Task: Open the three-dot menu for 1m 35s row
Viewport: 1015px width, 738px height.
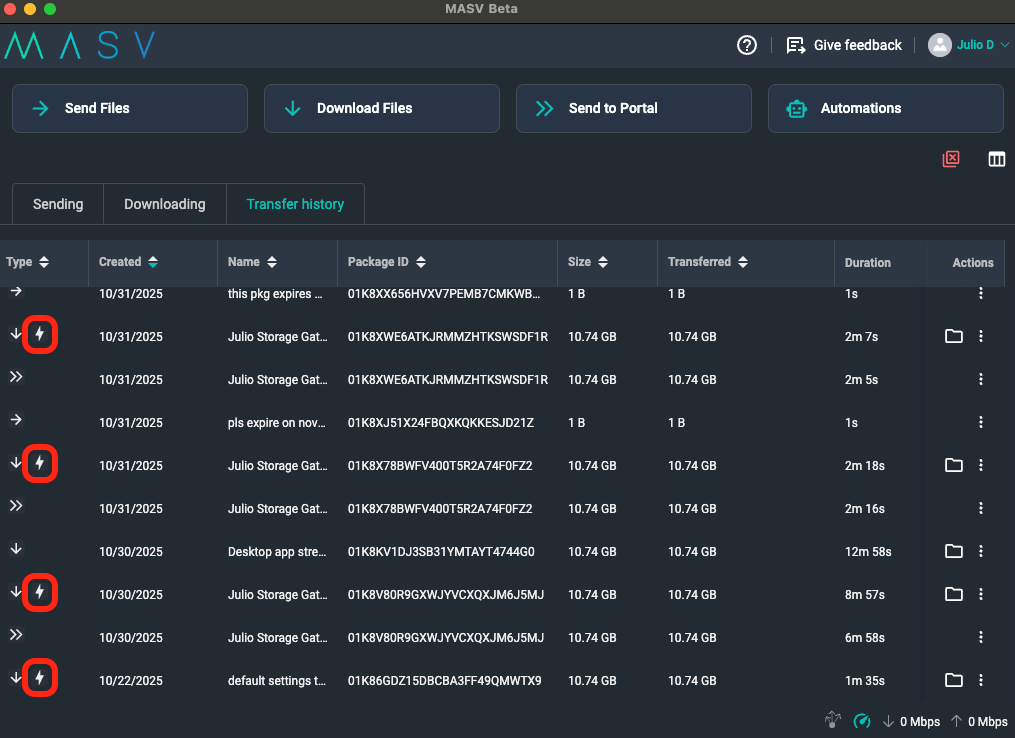Action: [x=981, y=680]
